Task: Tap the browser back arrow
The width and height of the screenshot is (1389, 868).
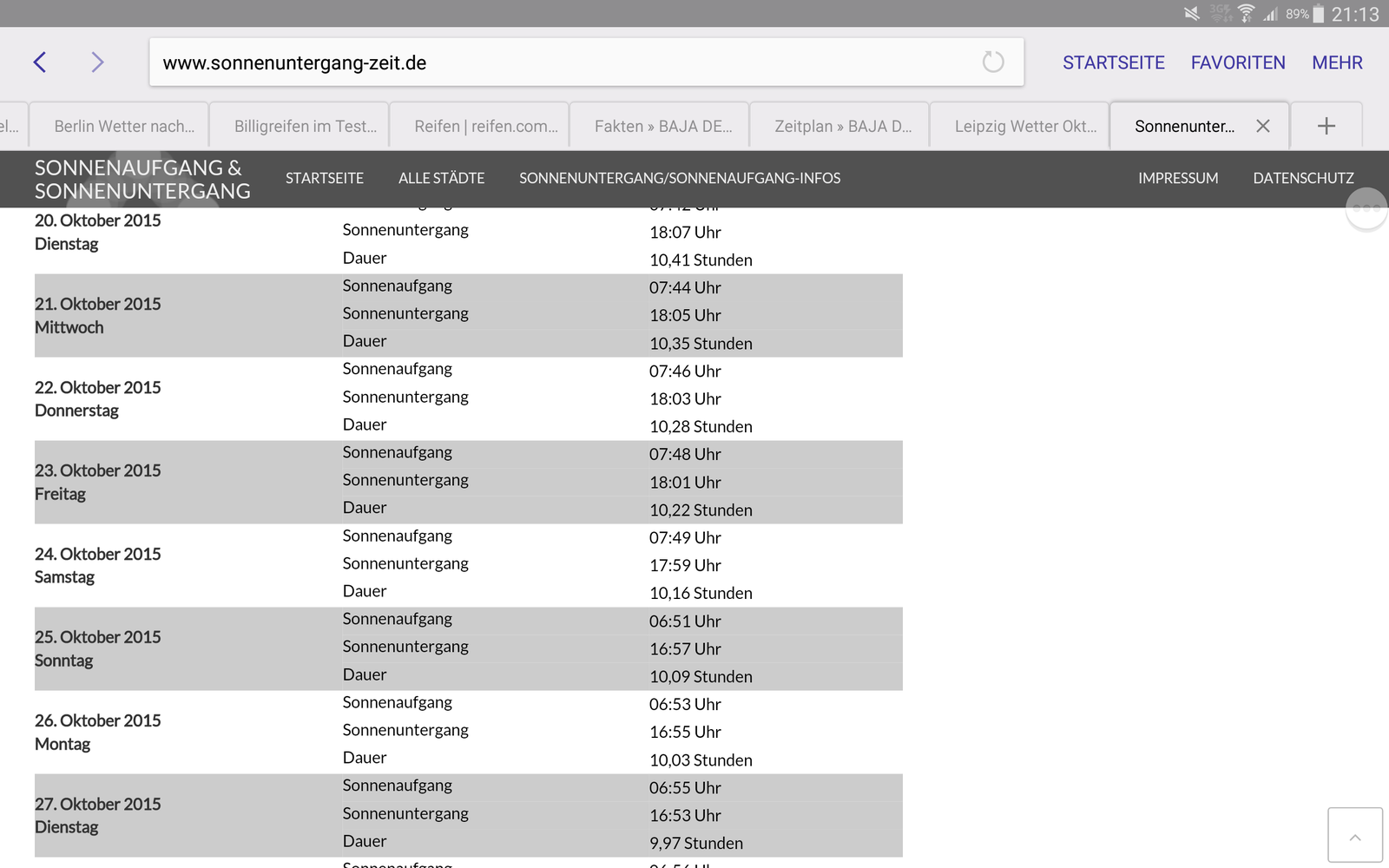Action: 40,62
